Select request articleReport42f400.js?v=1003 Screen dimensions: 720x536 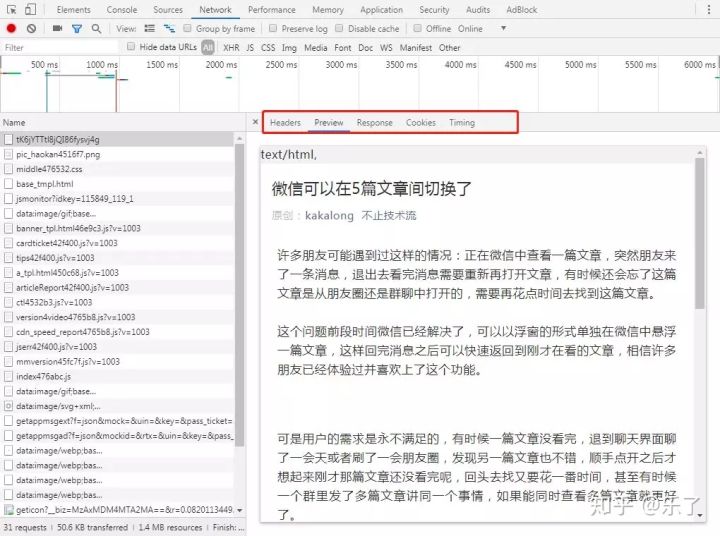click(x=117, y=288)
